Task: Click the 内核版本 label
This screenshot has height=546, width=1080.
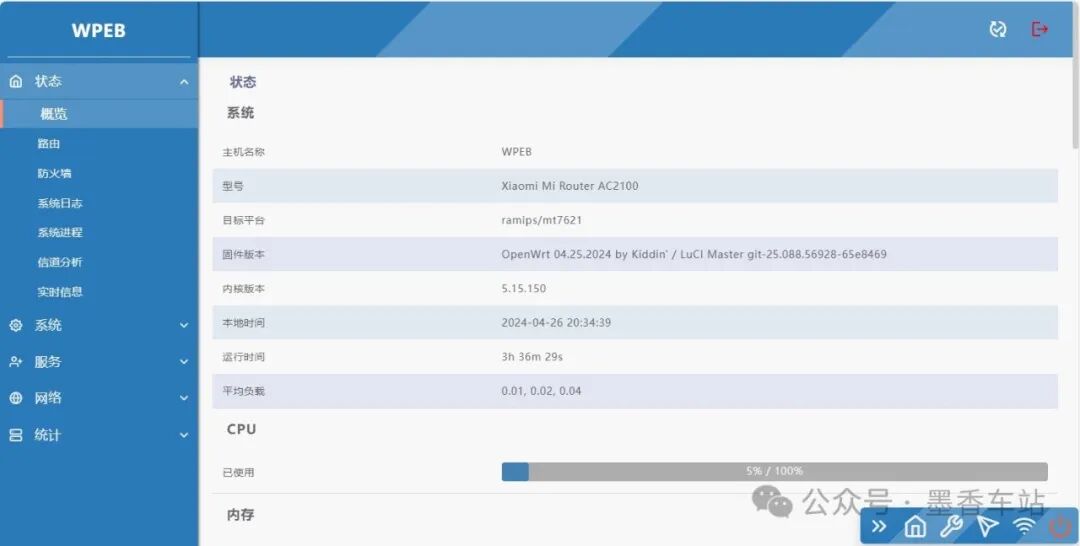Action: (243, 288)
